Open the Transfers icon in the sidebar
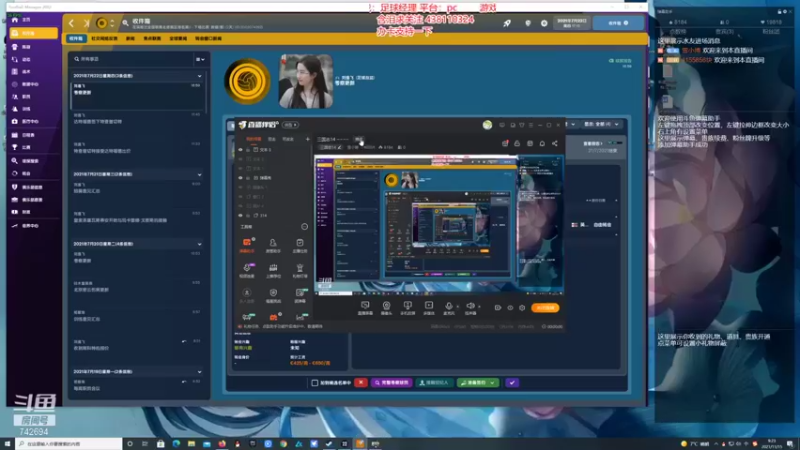This screenshot has height=450, width=800. coord(15,173)
